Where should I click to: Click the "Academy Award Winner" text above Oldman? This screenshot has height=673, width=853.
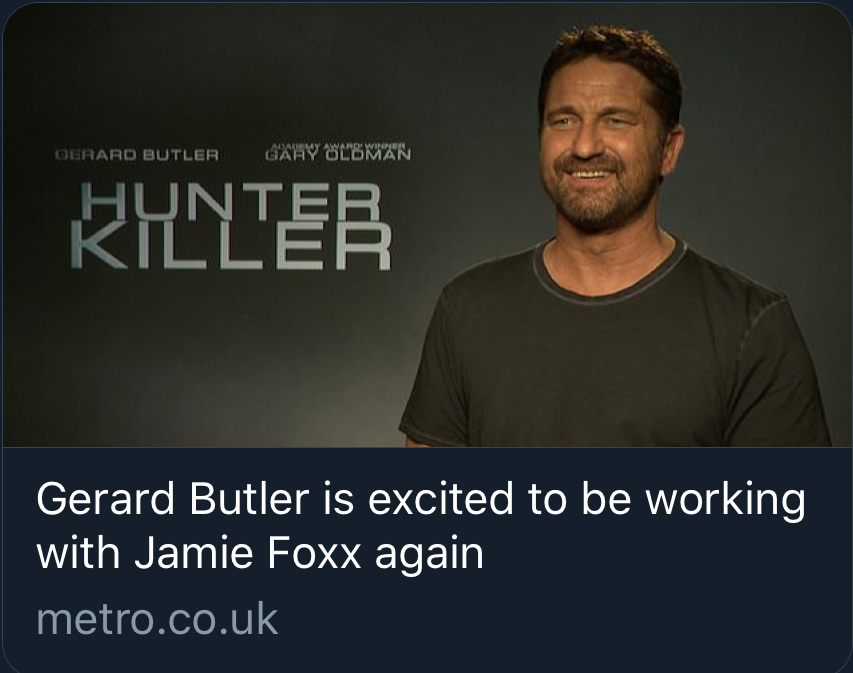(337, 145)
